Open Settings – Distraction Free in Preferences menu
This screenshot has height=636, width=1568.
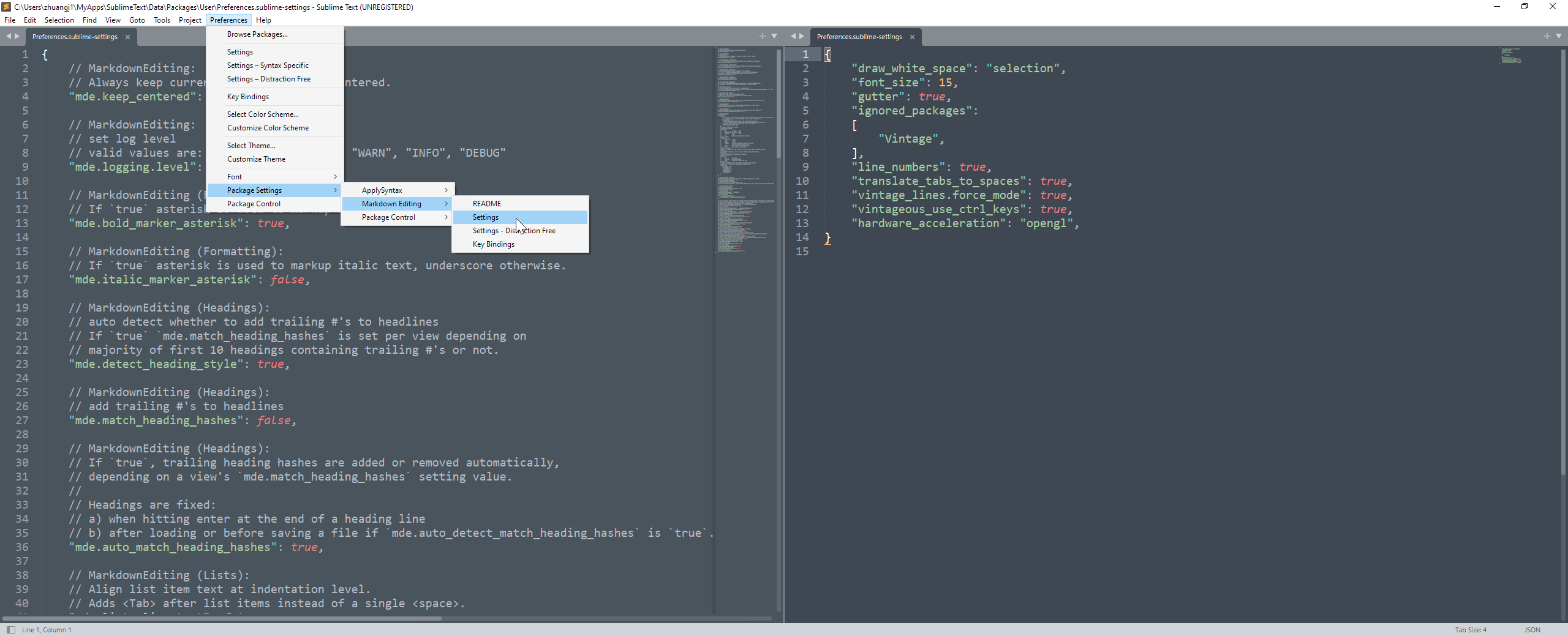click(x=274, y=79)
